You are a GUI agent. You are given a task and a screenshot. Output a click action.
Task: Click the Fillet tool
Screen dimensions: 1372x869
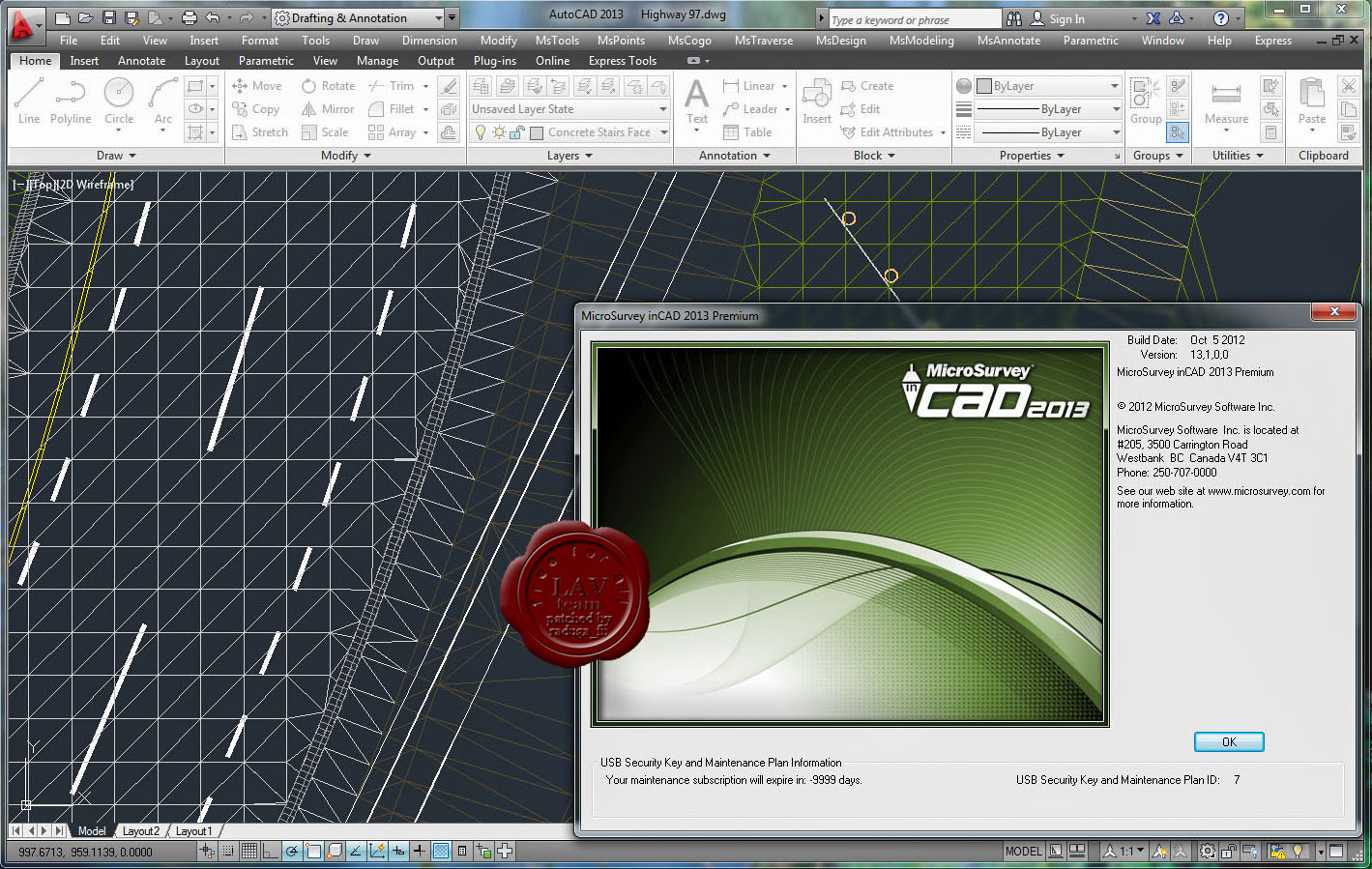(392, 109)
